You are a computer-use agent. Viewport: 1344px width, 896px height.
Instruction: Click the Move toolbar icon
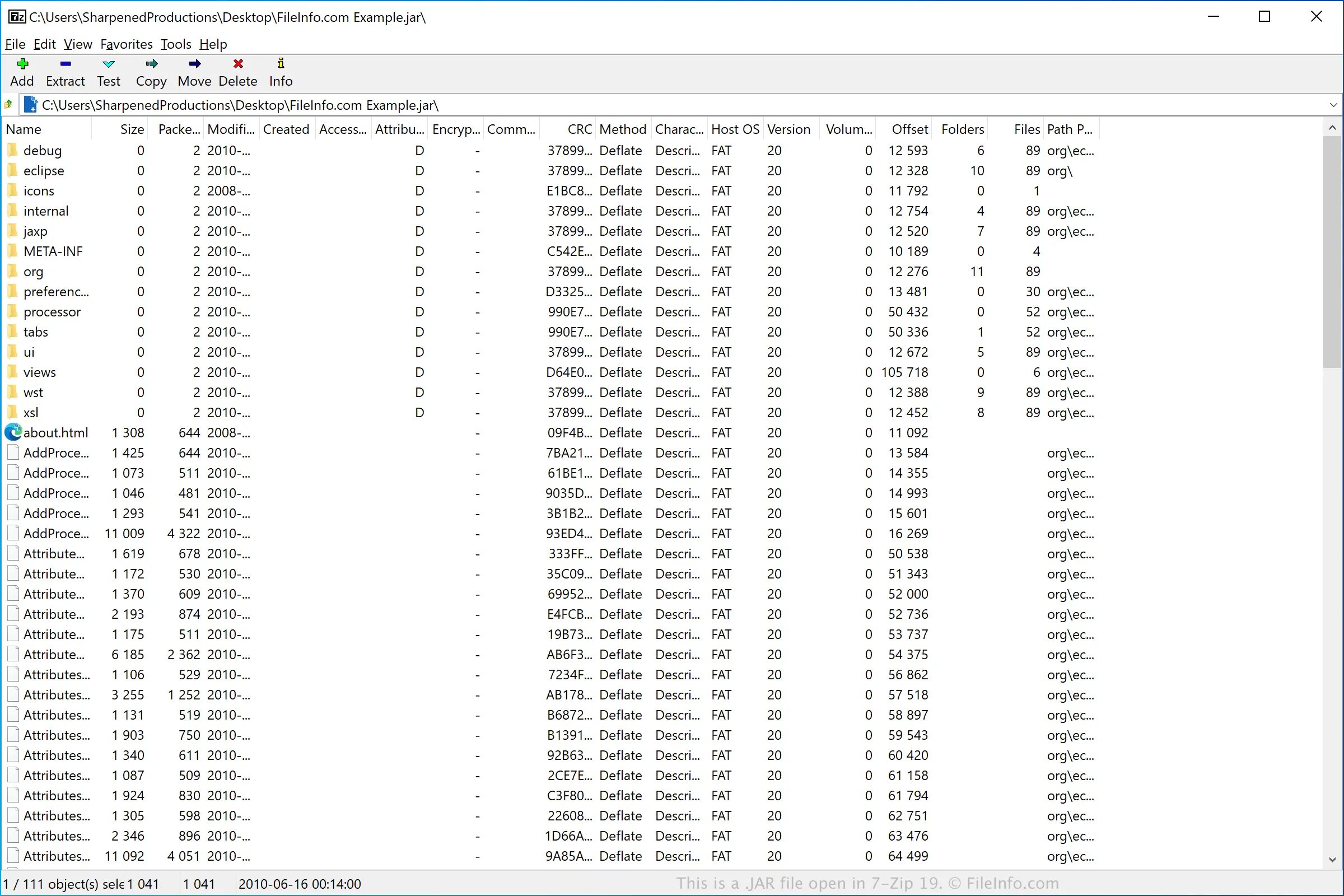point(194,64)
